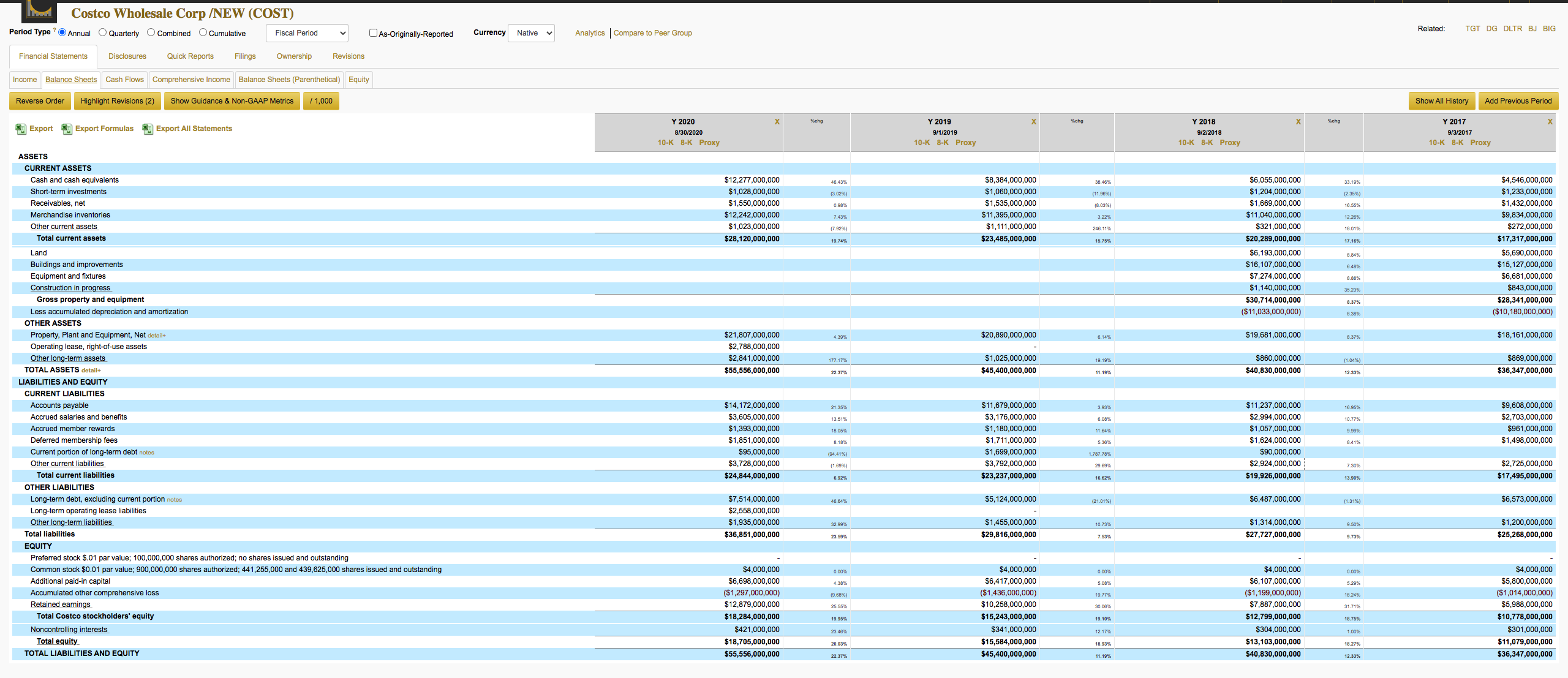Click the Export Formulas spreadsheet icon

pyautogui.click(x=67, y=129)
